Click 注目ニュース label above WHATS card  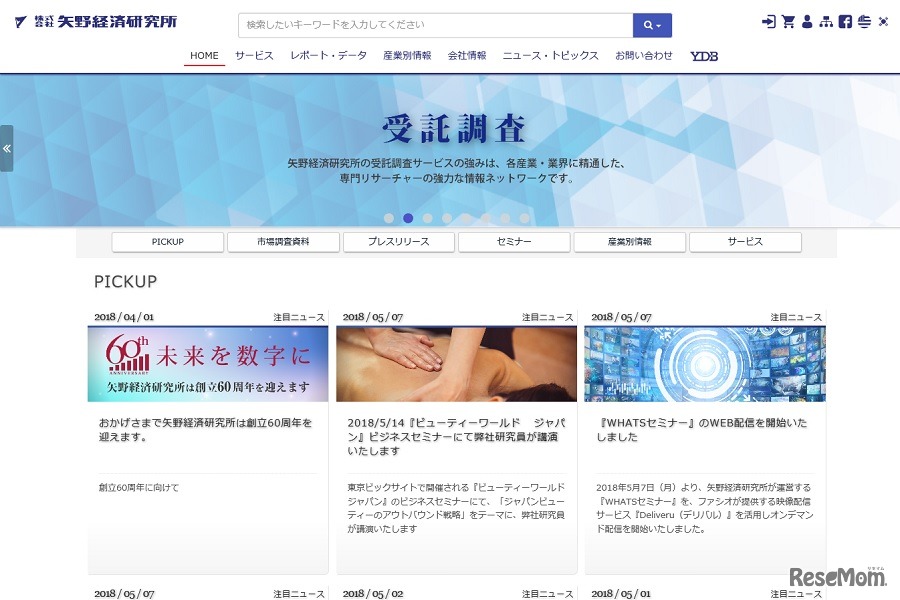point(796,317)
